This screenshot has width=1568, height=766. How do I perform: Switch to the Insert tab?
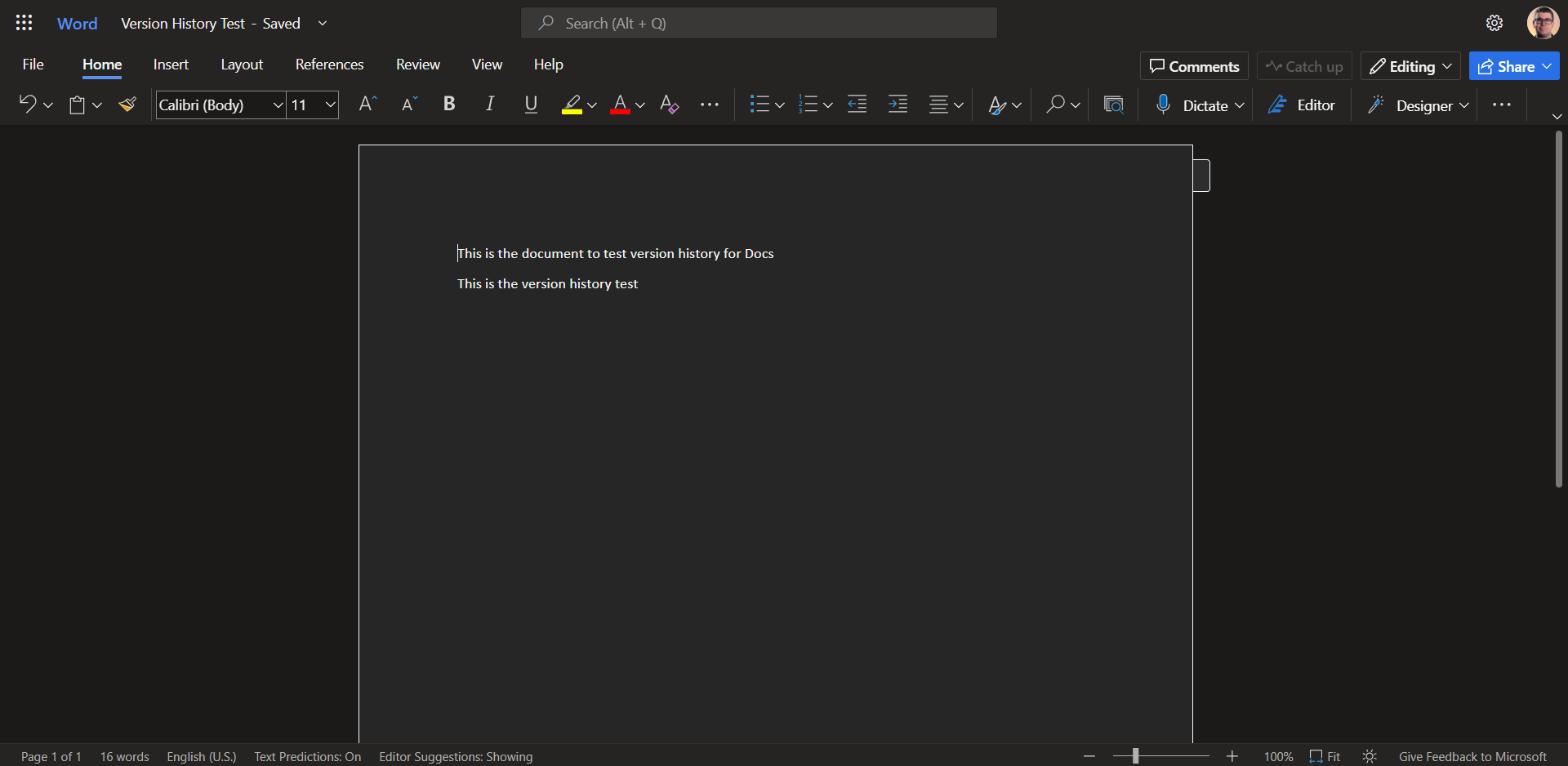[x=171, y=64]
